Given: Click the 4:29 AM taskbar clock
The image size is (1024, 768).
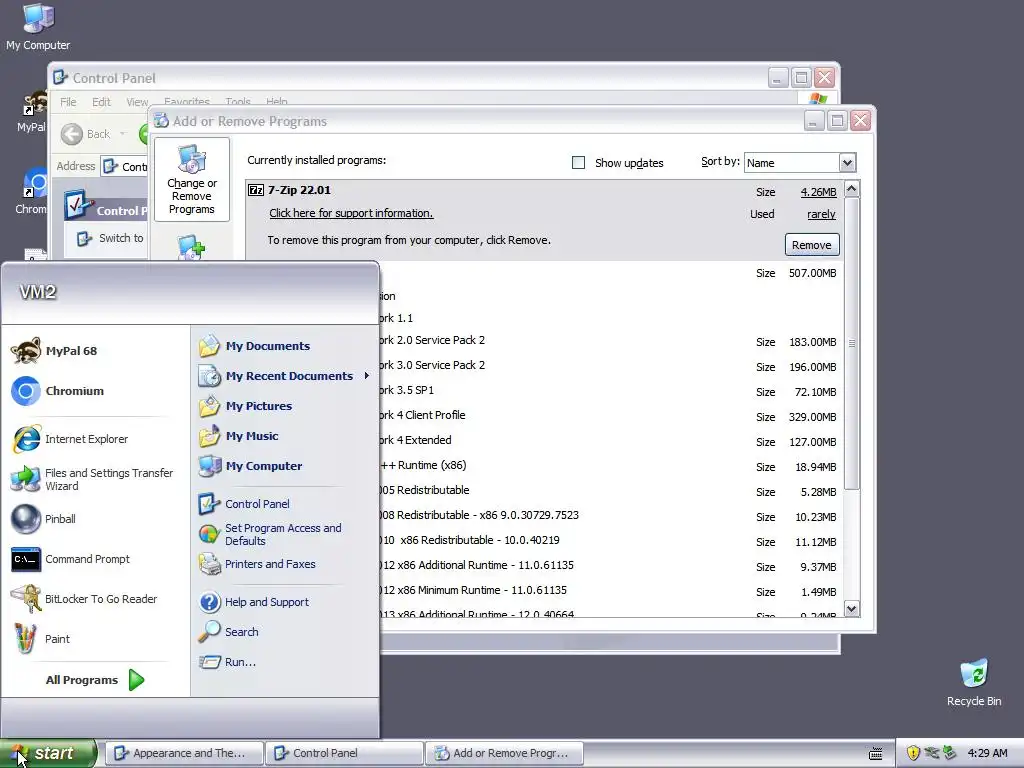Looking at the screenshot, I should tap(987, 753).
